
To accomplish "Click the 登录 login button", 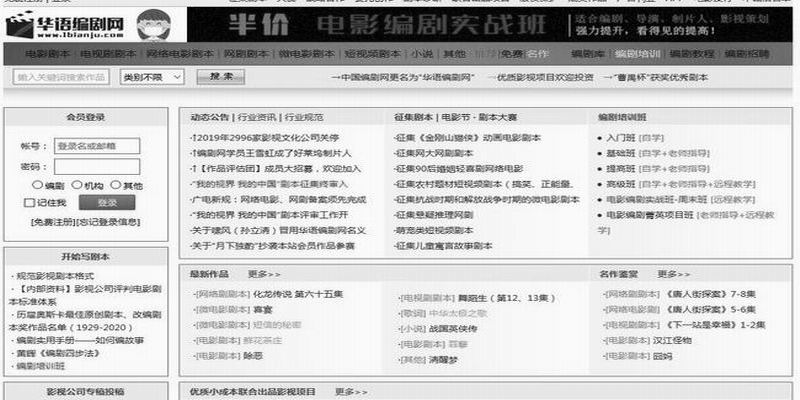I will [107, 203].
